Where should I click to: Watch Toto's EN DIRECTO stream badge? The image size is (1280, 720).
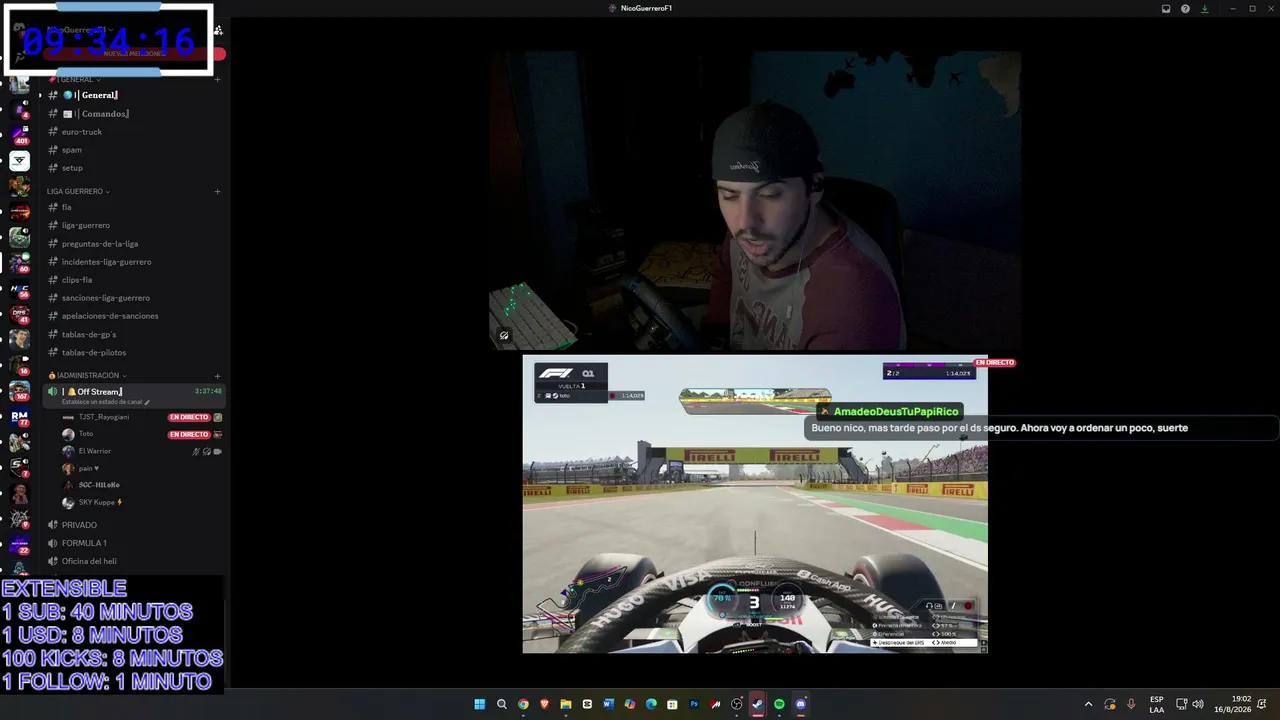189,435
